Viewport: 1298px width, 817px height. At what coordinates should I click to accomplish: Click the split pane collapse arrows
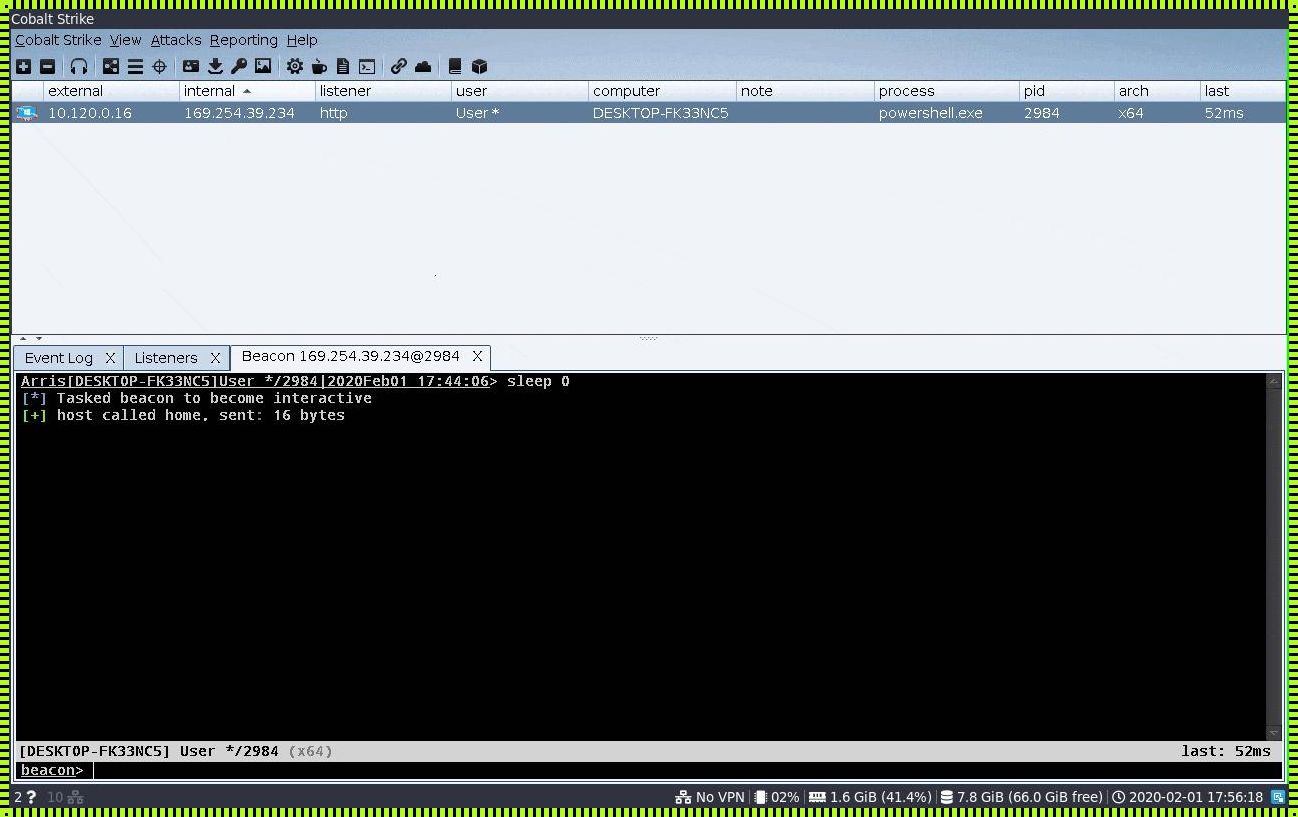pyautogui.click(x=31, y=339)
